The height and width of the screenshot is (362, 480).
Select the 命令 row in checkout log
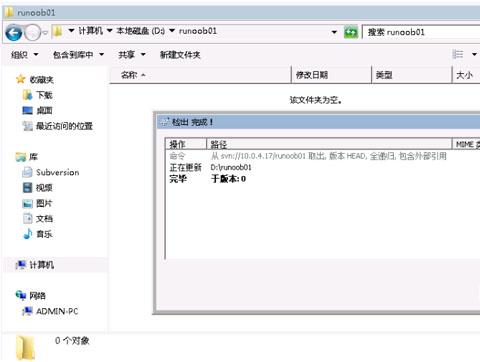coord(323,156)
